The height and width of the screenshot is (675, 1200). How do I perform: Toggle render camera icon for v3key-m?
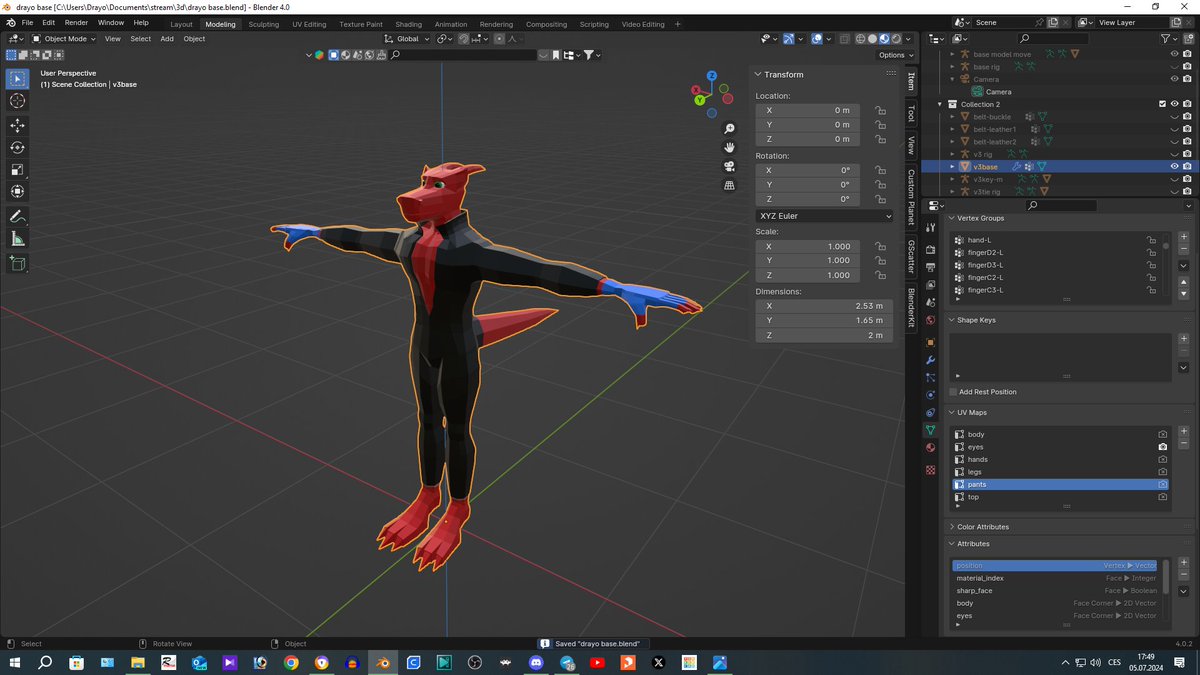tap(1187, 179)
